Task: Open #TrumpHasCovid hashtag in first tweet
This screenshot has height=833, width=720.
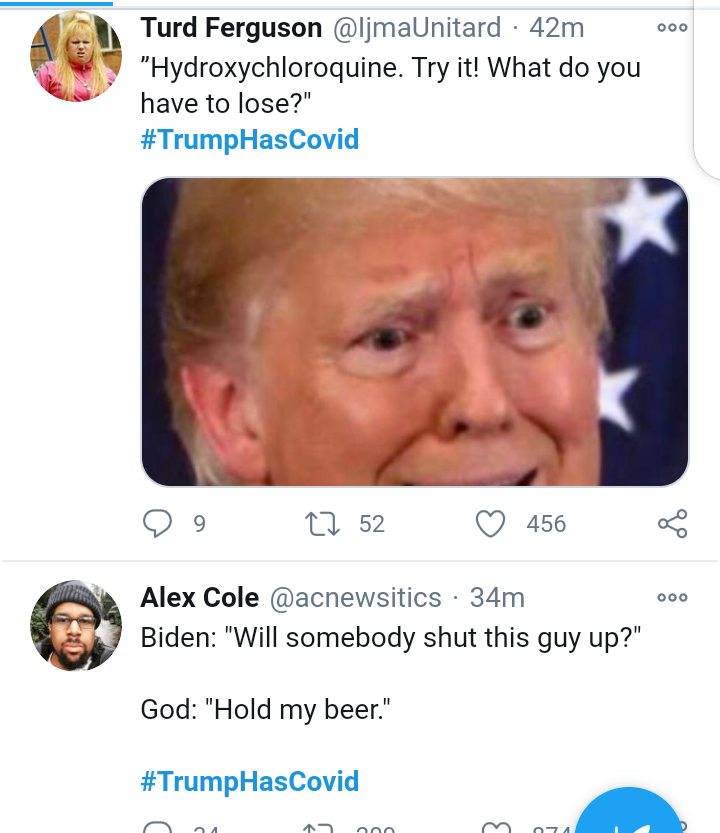Action: point(249,139)
